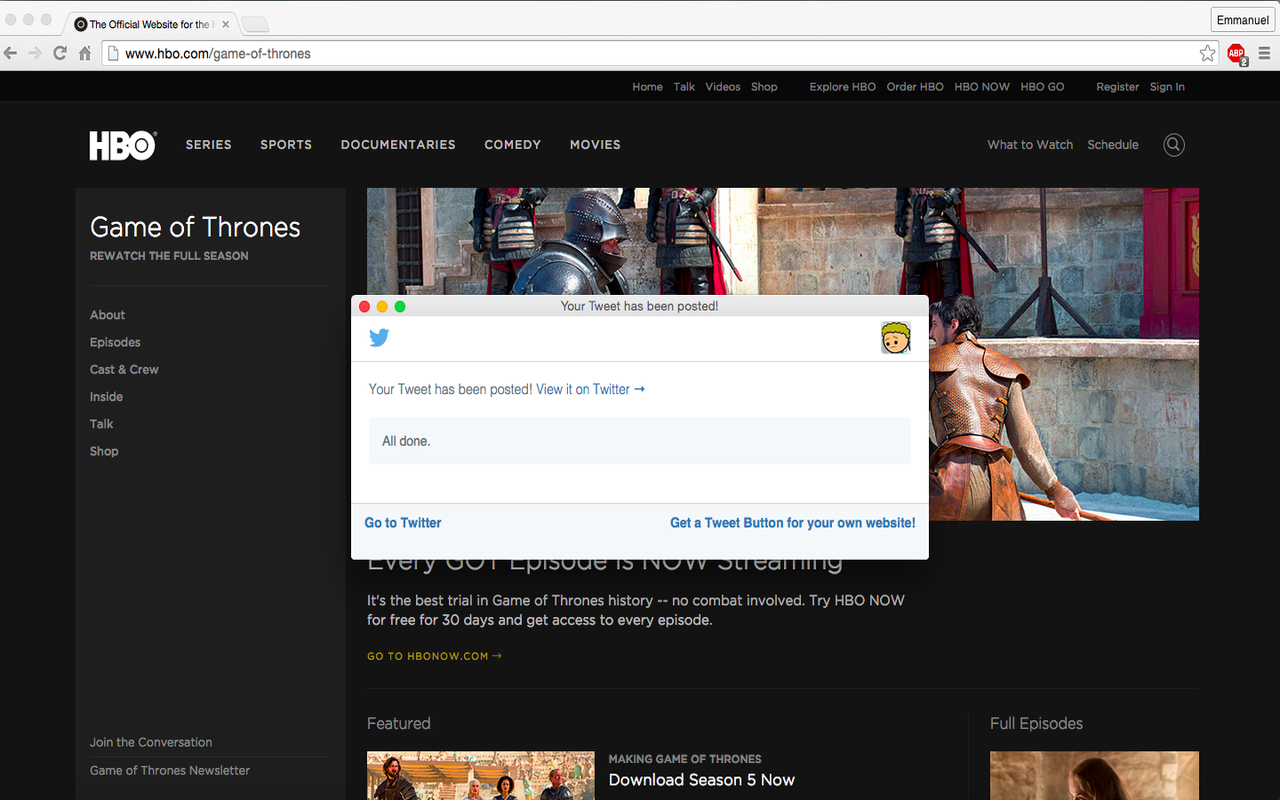This screenshot has height=800, width=1280.
Task: Click View it on Twitter link
Action: [x=590, y=389]
